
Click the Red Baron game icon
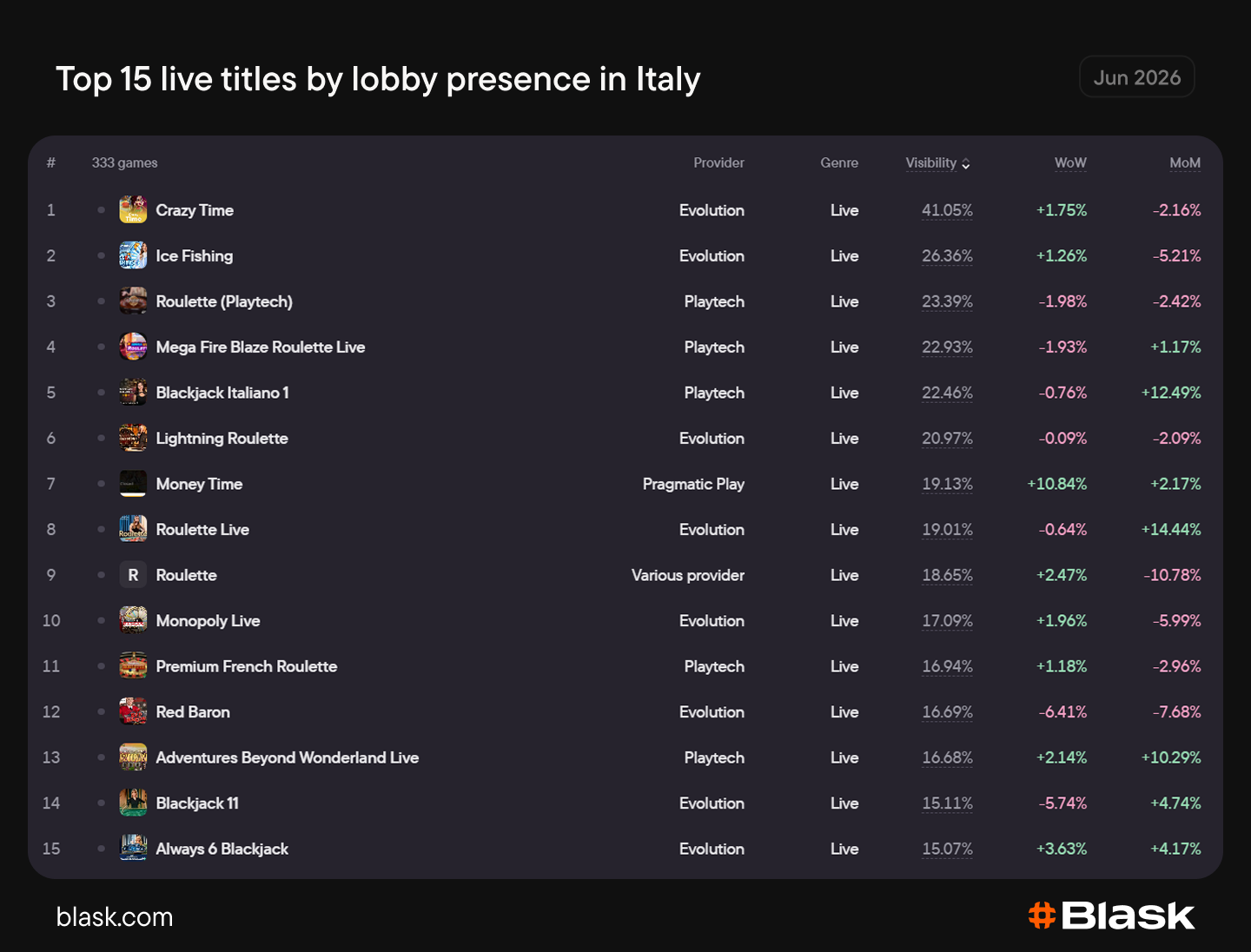(133, 711)
